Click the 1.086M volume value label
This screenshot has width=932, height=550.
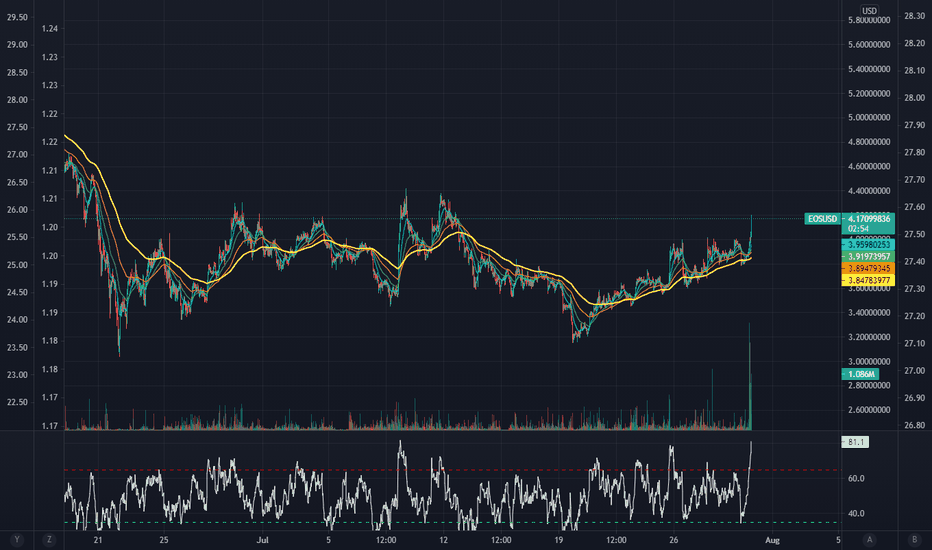coord(860,374)
